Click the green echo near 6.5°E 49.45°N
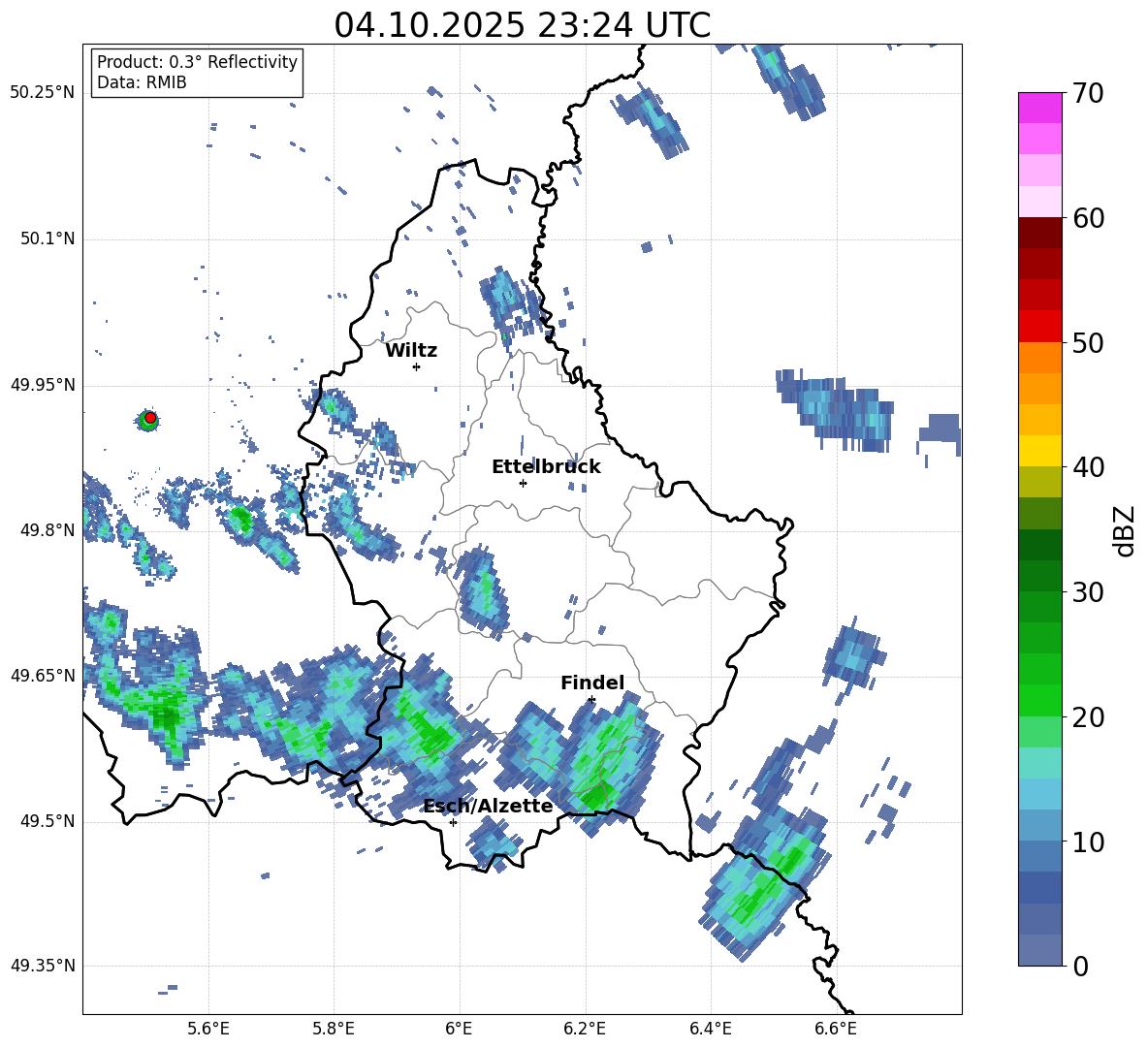The width and height of the screenshot is (1148, 1048). 765,885
